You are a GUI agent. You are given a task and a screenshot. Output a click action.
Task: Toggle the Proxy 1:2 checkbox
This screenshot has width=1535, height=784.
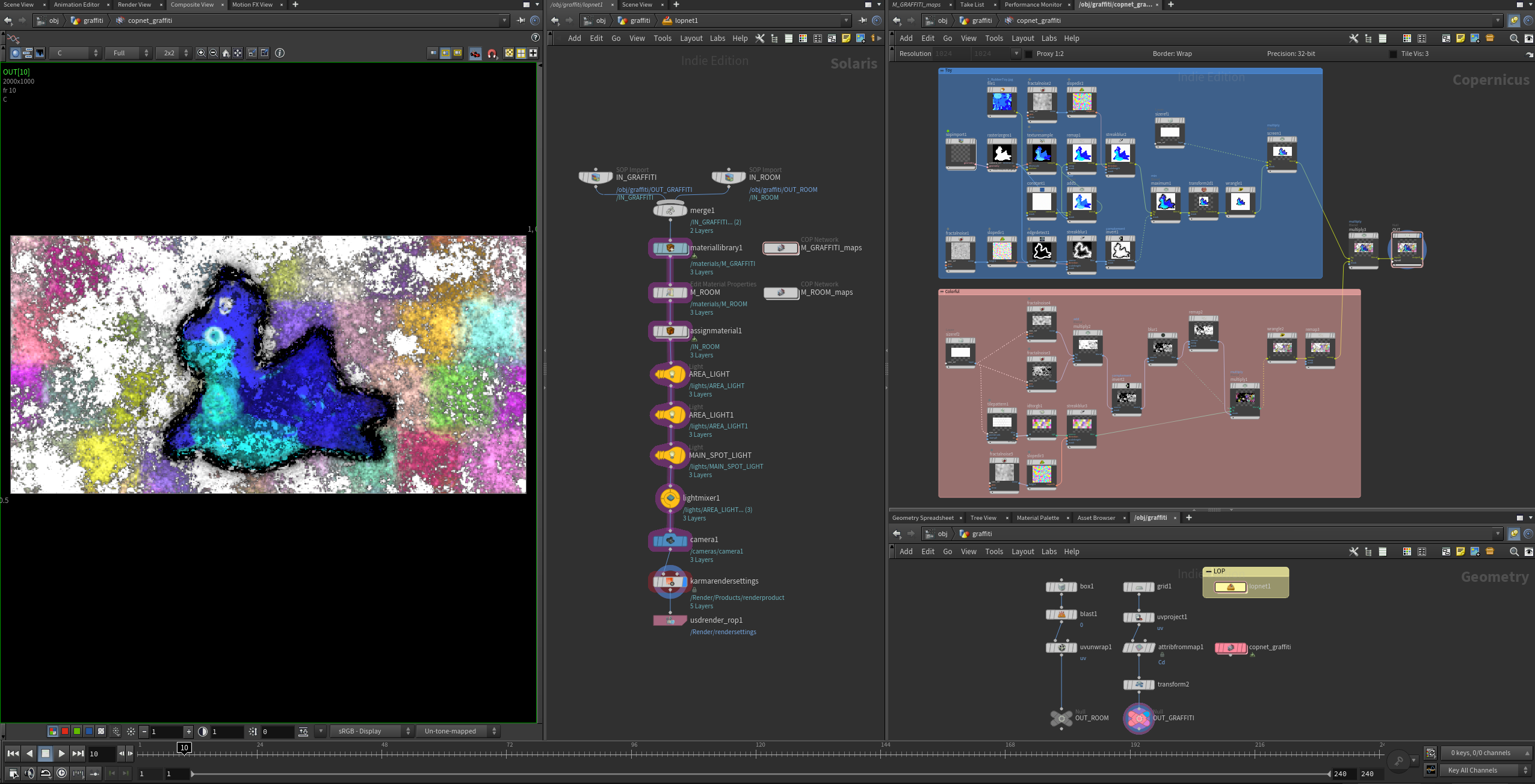pyautogui.click(x=1029, y=54)
